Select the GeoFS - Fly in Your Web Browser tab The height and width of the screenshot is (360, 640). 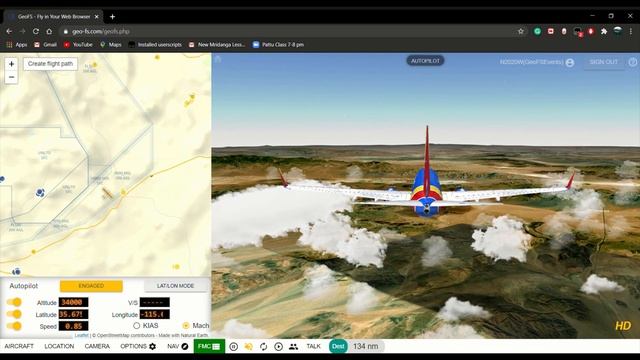pyautogui.click(x=53, y=17)
